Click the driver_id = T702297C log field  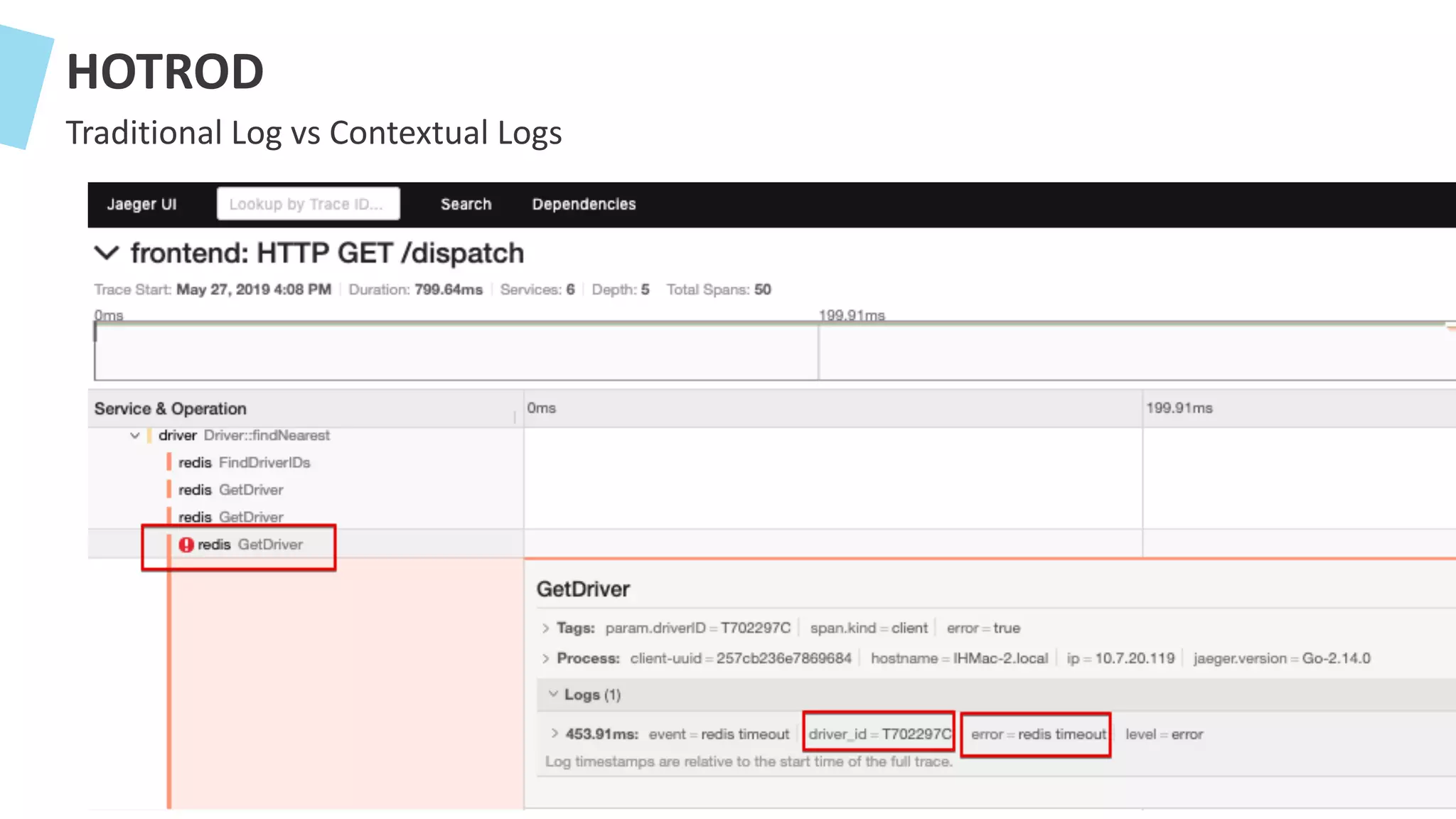879,734
